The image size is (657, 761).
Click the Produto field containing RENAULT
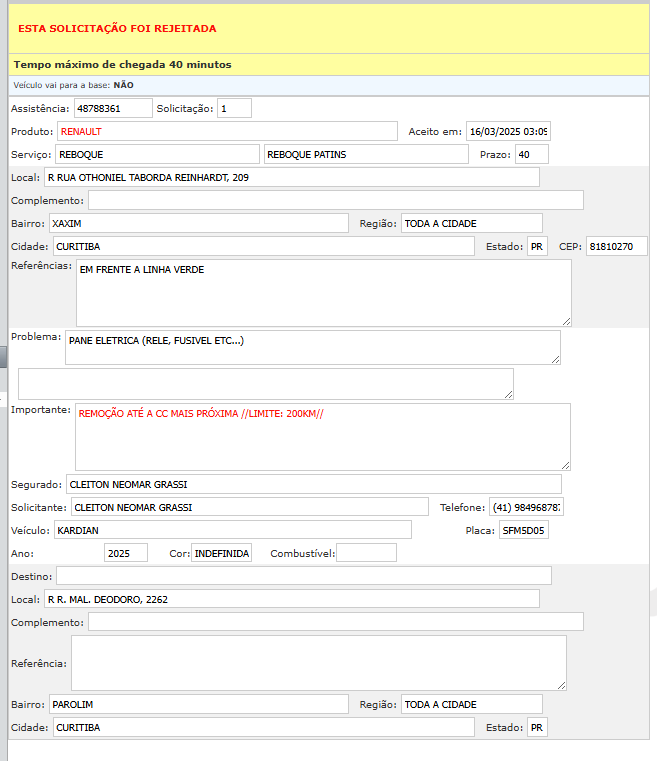pyautogui.click(x=227, y=132)
